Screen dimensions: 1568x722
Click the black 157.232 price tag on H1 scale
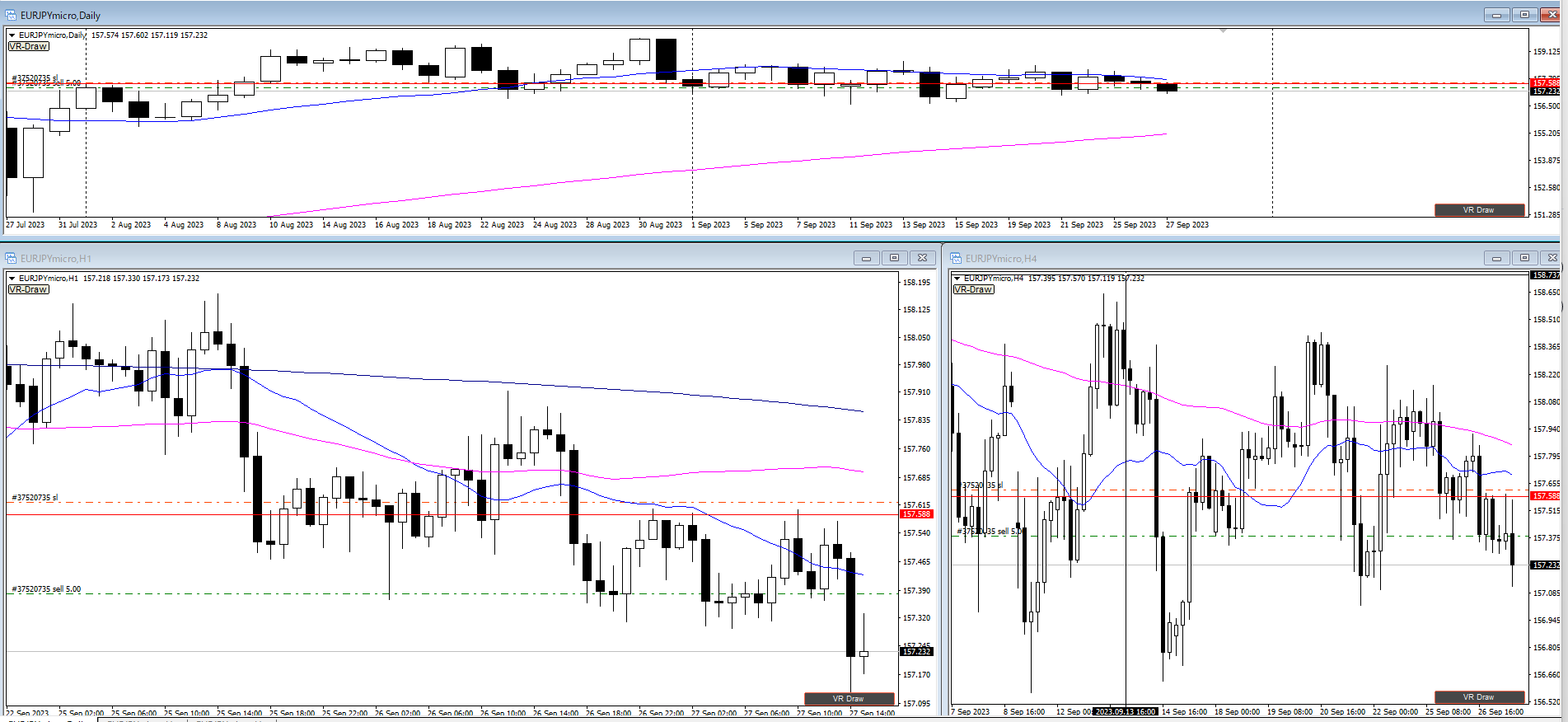(x=916, y=652)
